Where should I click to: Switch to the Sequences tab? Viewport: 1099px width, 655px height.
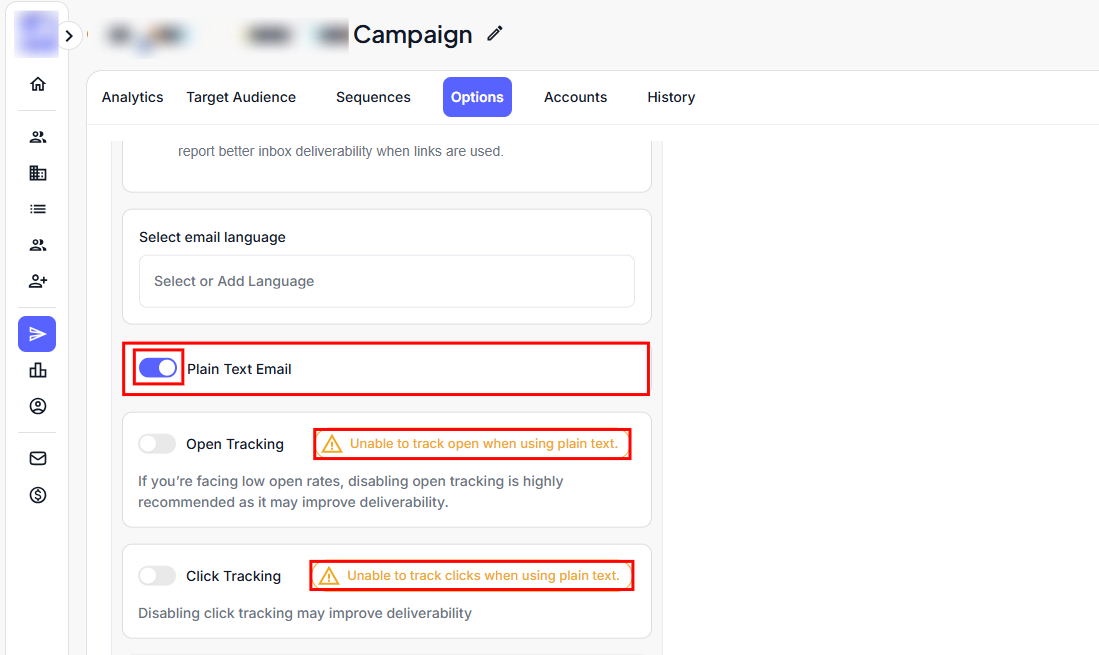coord(373,97)
